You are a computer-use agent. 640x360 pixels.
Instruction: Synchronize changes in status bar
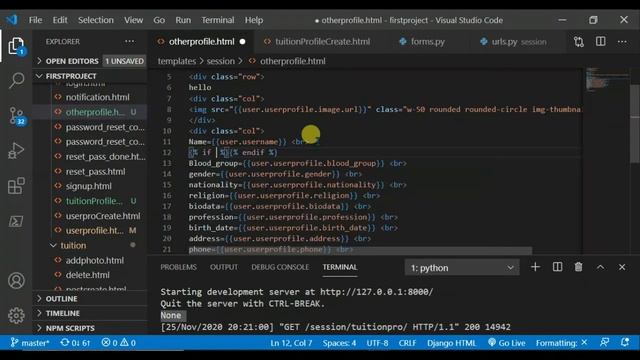(x=75, y=343)
